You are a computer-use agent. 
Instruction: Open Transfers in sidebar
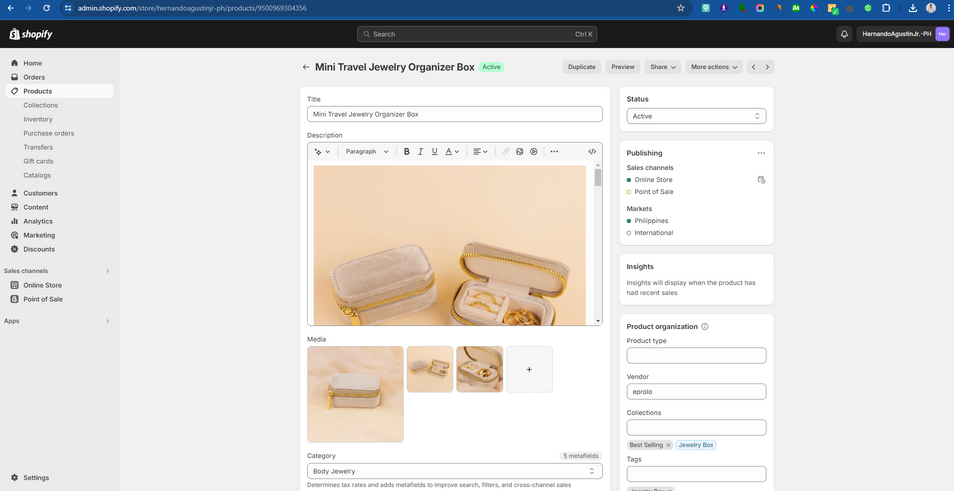38,147
